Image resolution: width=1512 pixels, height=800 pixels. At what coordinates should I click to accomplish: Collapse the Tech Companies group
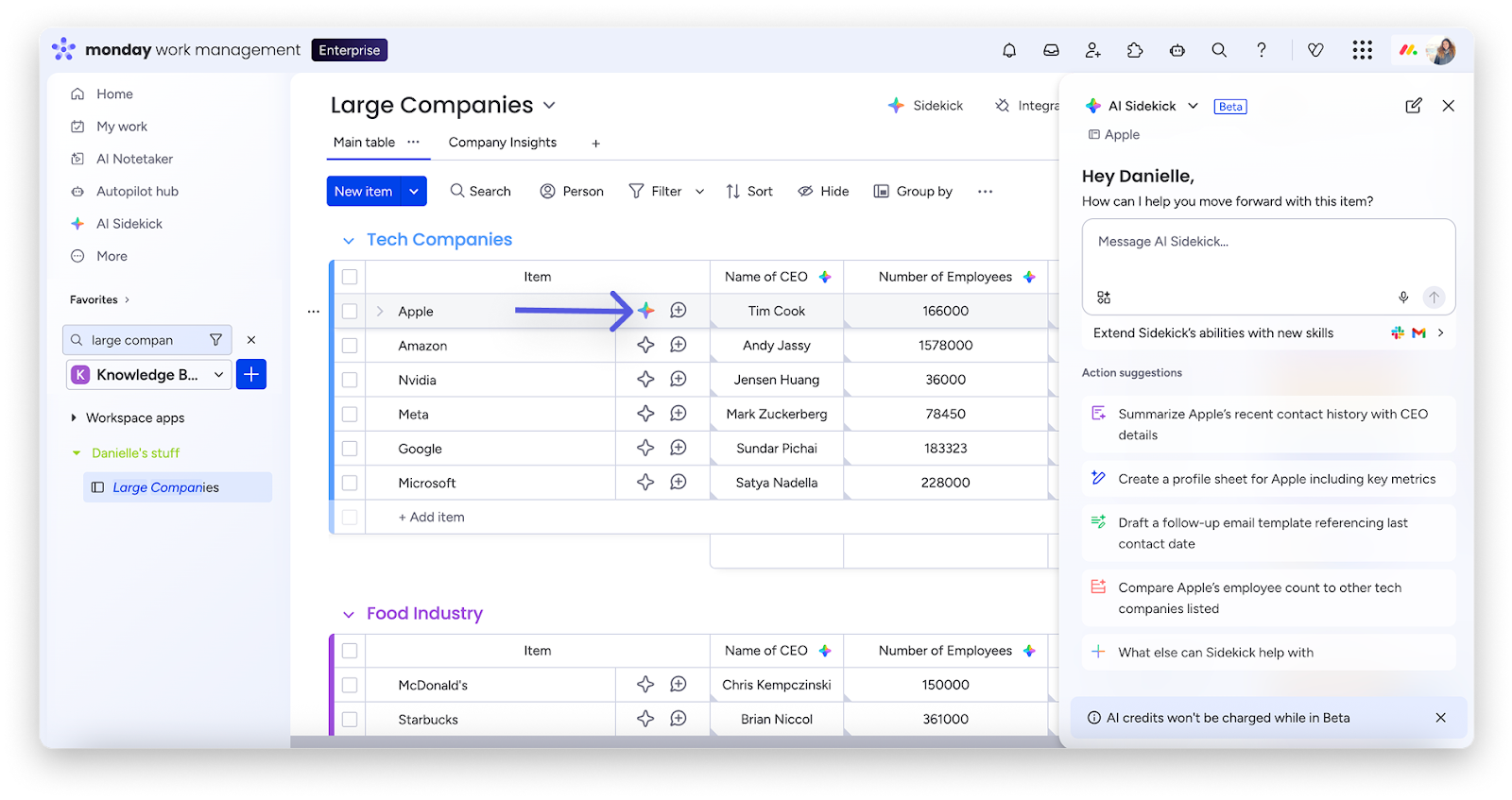pos(349,241)
